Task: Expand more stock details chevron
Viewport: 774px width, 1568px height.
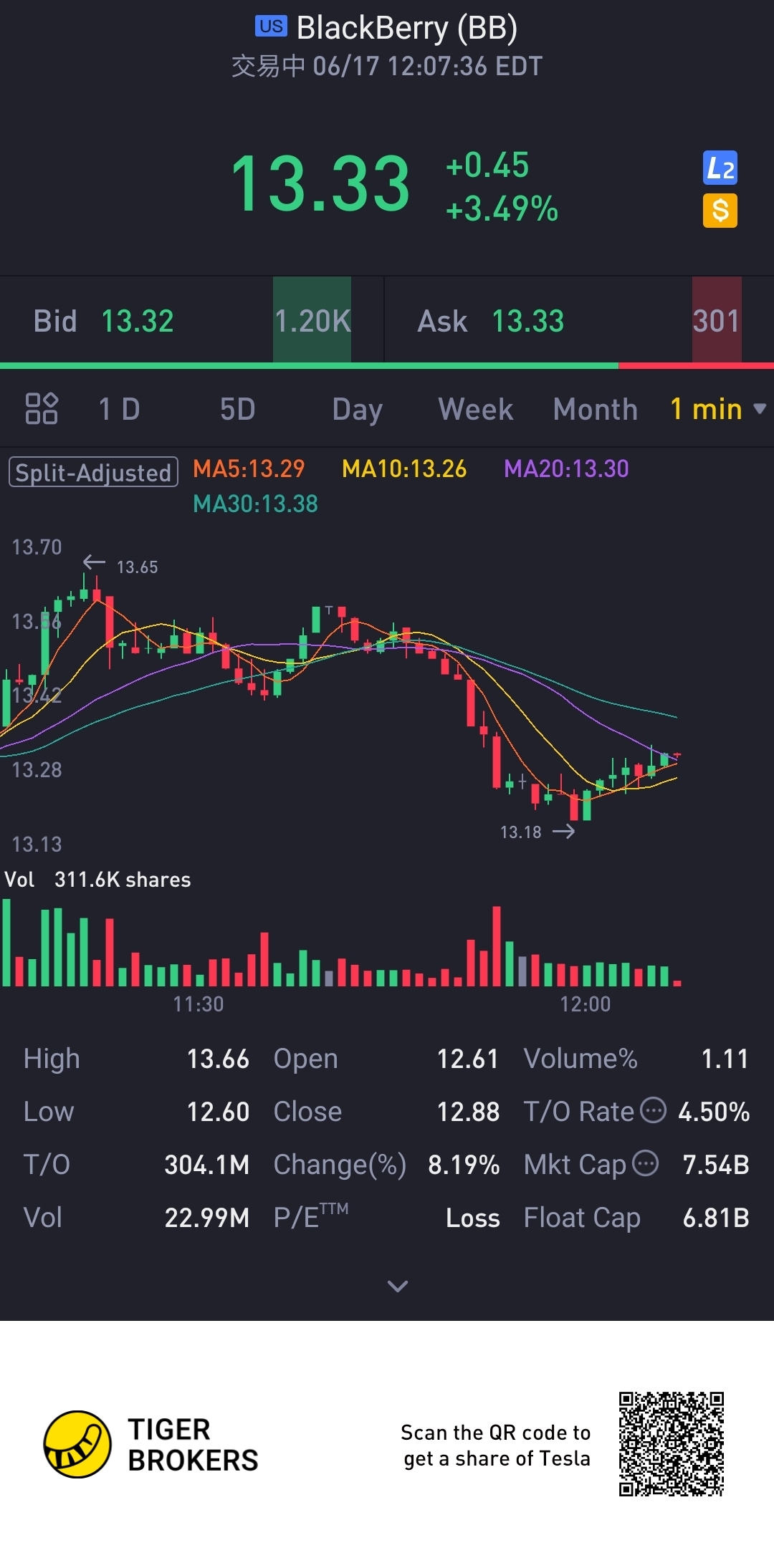Action: 397,1286
